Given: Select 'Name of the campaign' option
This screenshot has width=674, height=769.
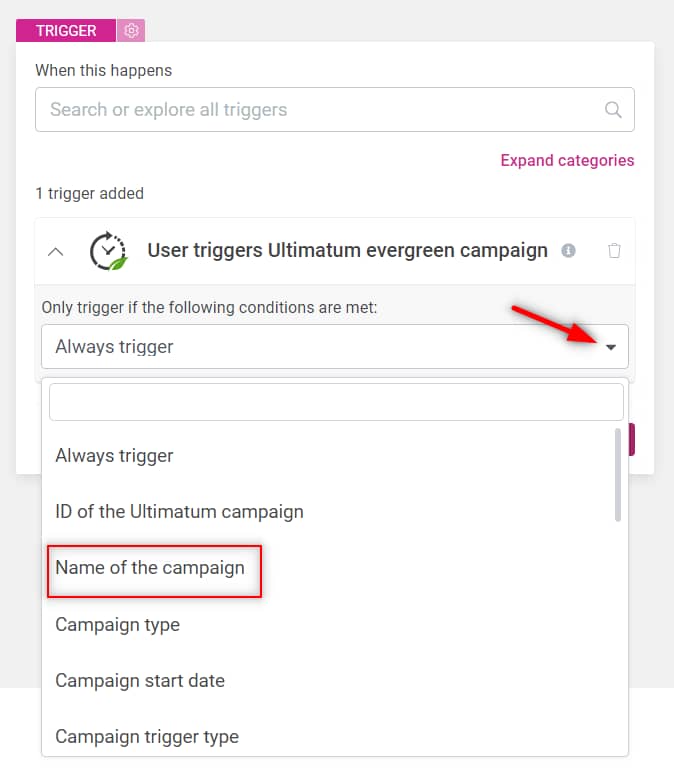Looking at the screenshot, I should coord(150,568).
